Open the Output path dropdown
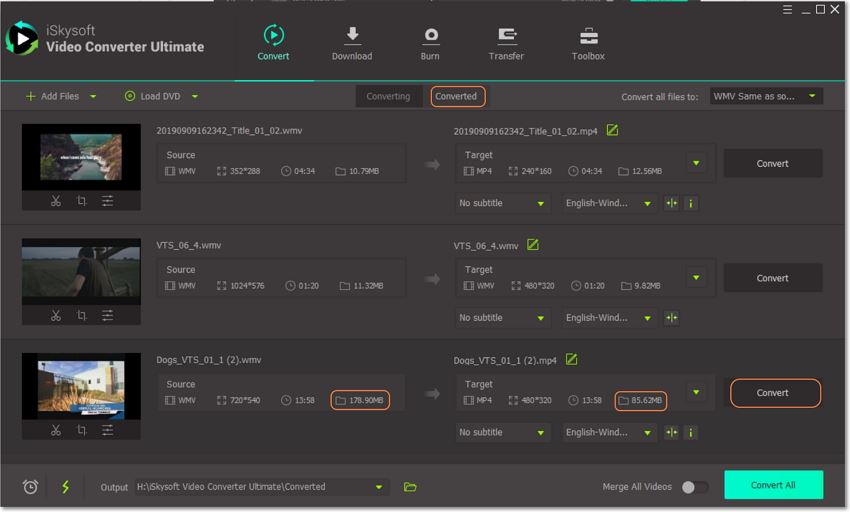 (379, 487)
